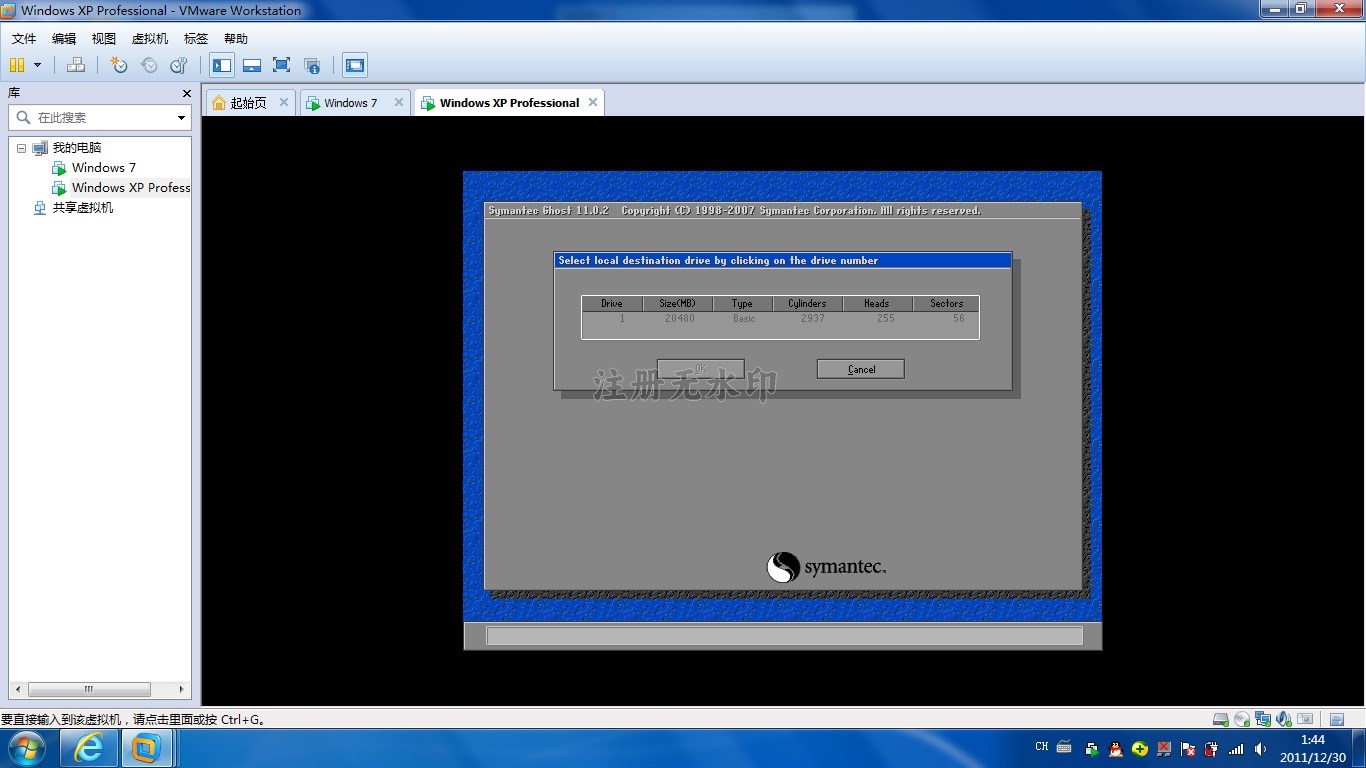Image resolution: width=1366 pixels, height=768 pixels.
Task: Click the CD/DVD device status icon
Action: pos(1241,719)
